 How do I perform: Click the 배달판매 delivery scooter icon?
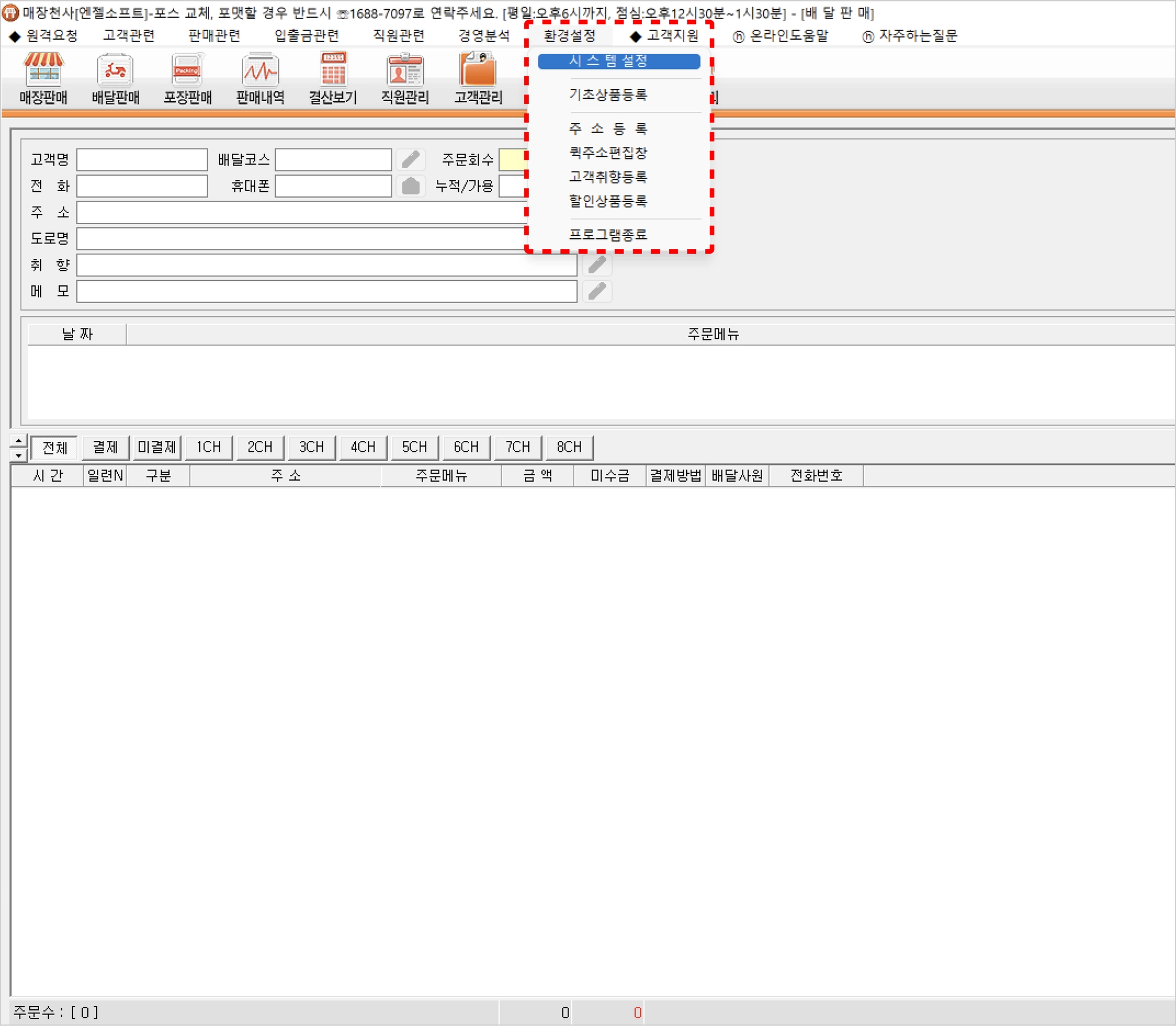(115, 70)
